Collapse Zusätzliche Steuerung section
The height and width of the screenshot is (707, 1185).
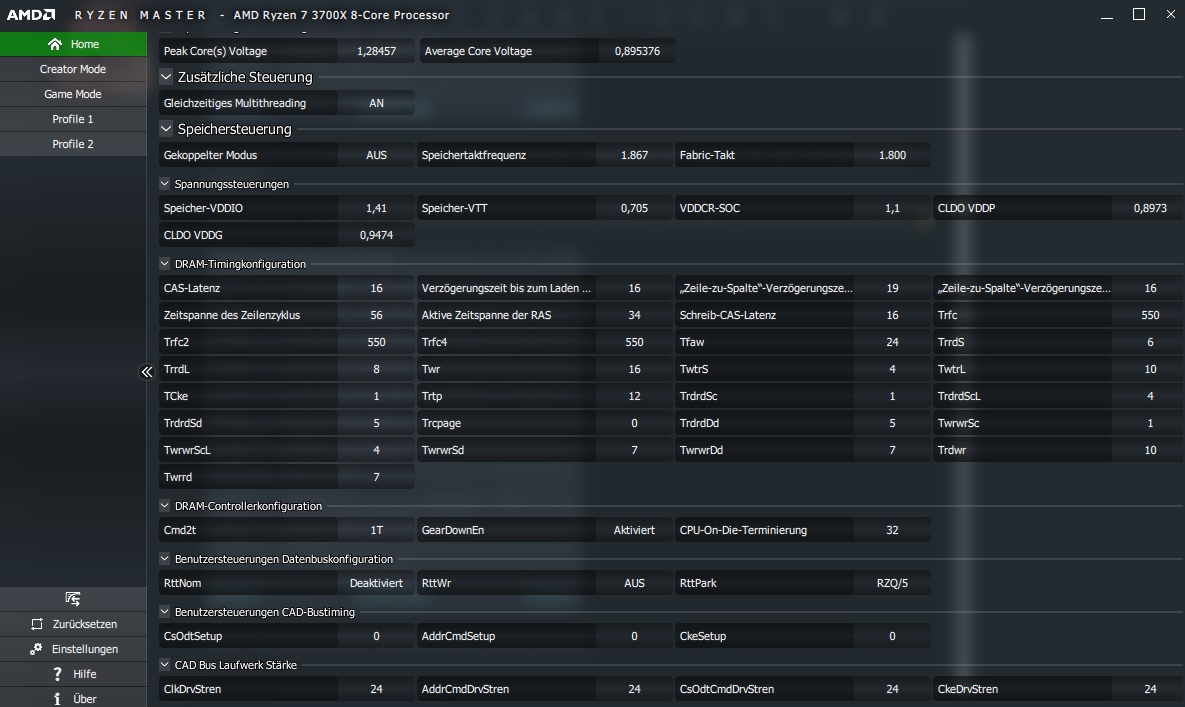(166, 76)
